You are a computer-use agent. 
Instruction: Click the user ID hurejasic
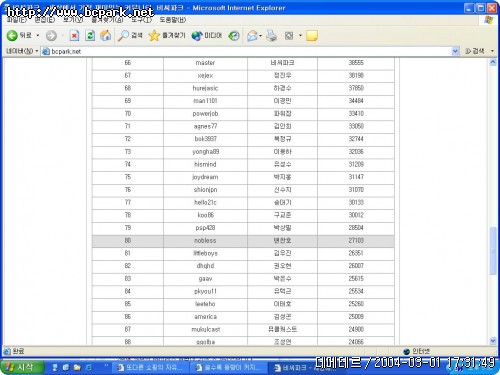[205, 88]
